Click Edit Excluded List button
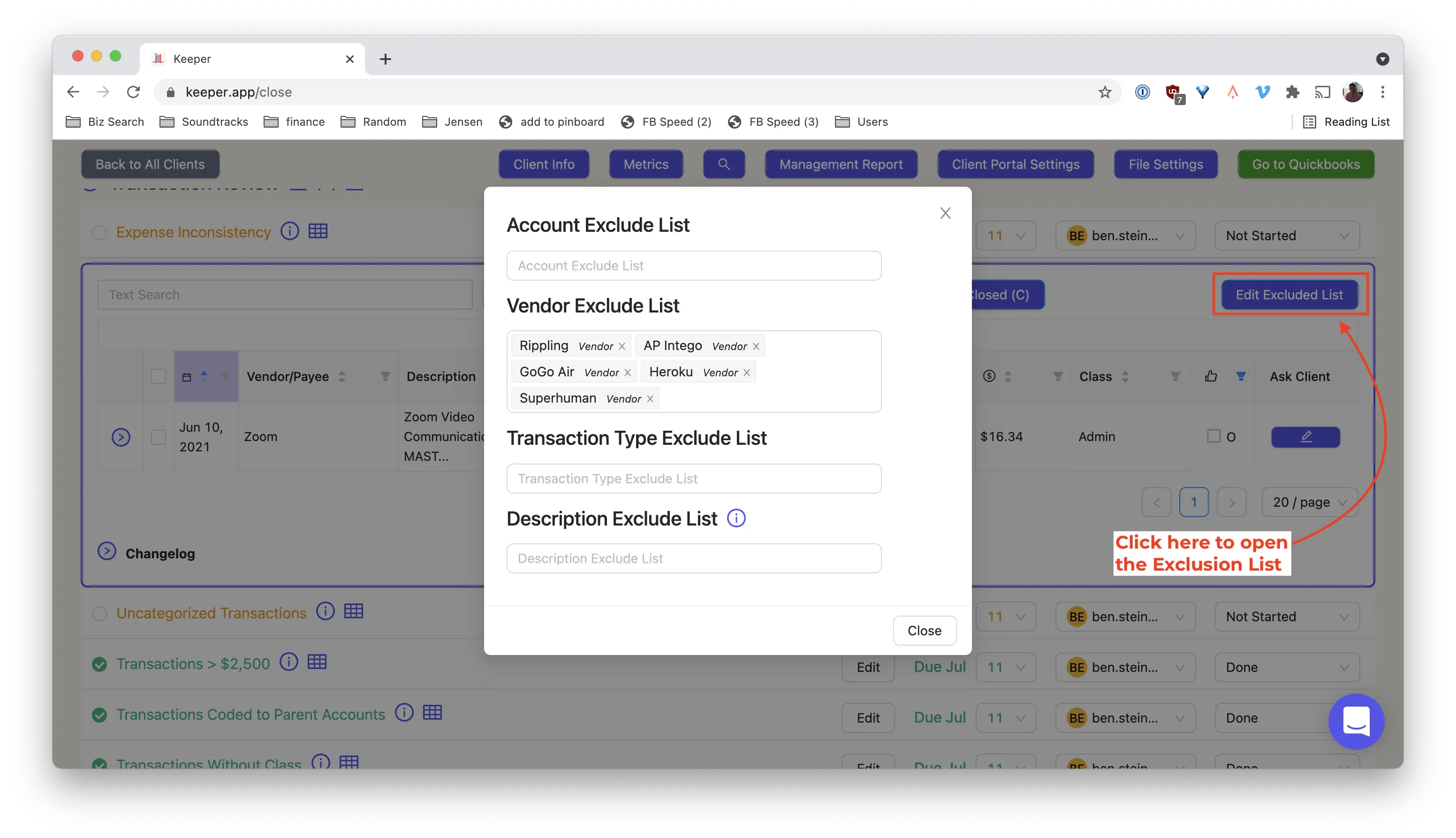The width and height of the screenshot is (1456, 838). [x=1289, y=295]
